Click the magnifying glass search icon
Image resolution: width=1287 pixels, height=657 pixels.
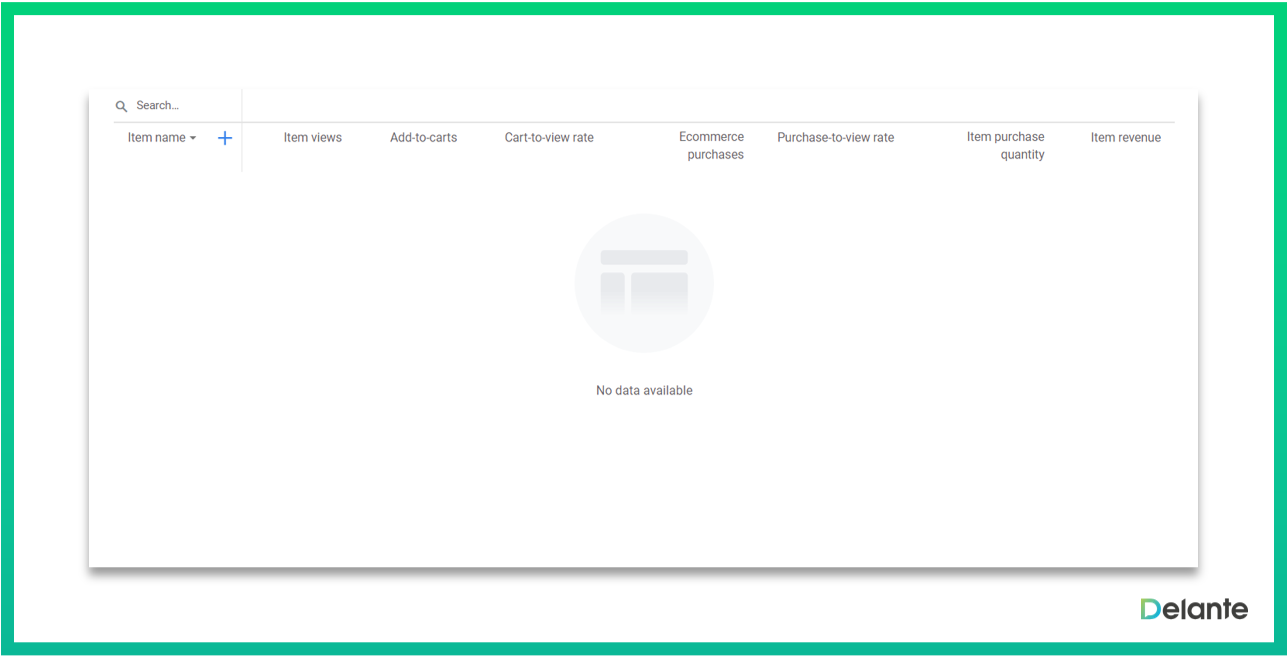(122, 106)
